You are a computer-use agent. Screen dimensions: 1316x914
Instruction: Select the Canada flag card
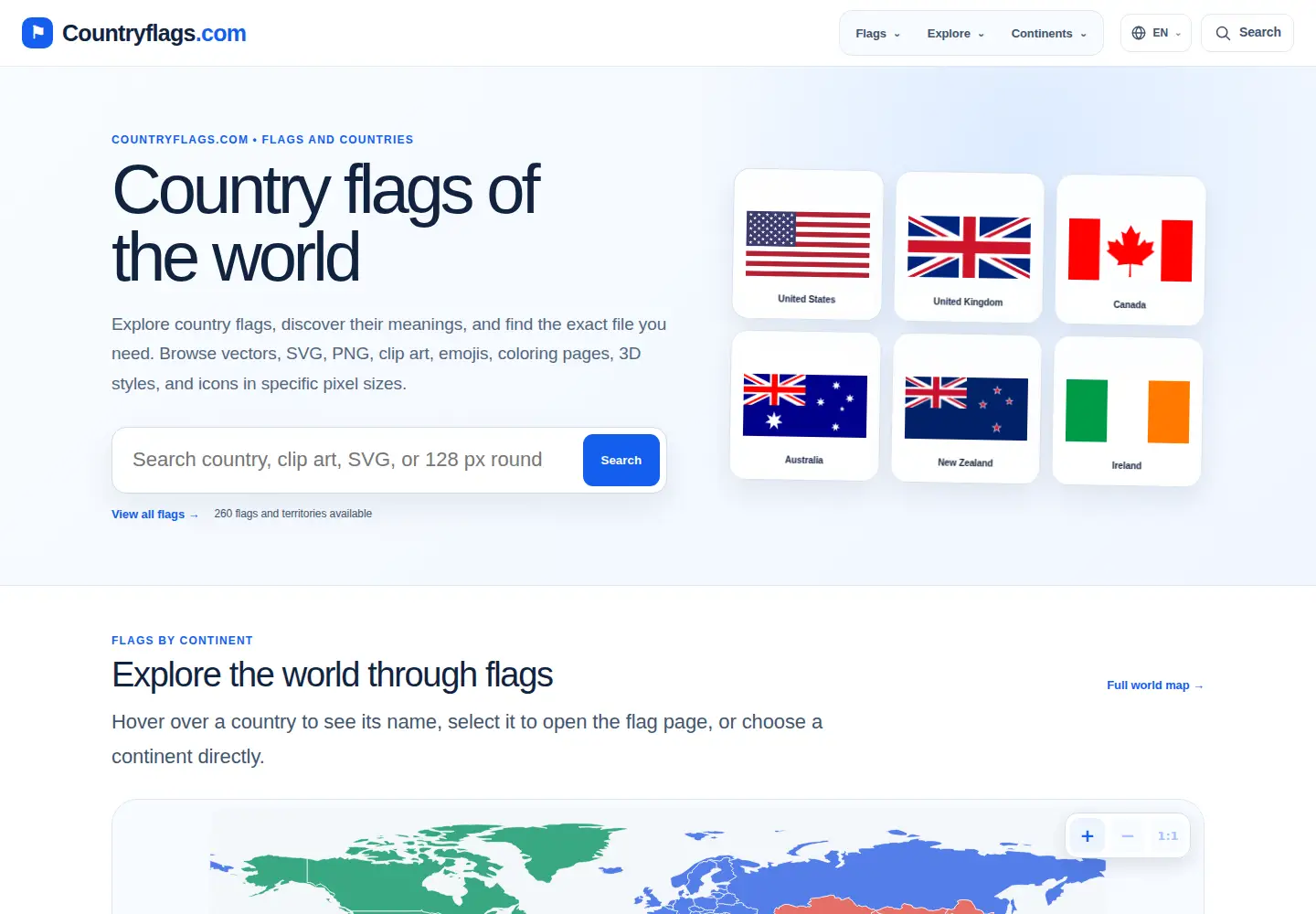1130,250
